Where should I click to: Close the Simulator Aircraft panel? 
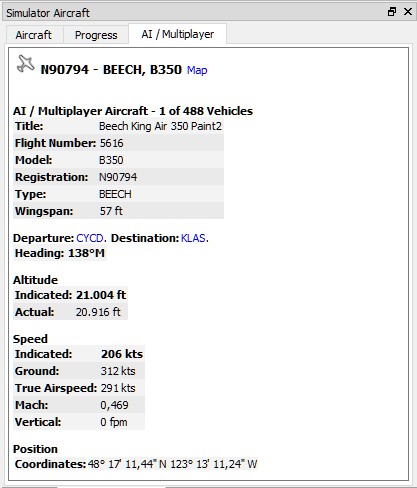tap(408, 12)
